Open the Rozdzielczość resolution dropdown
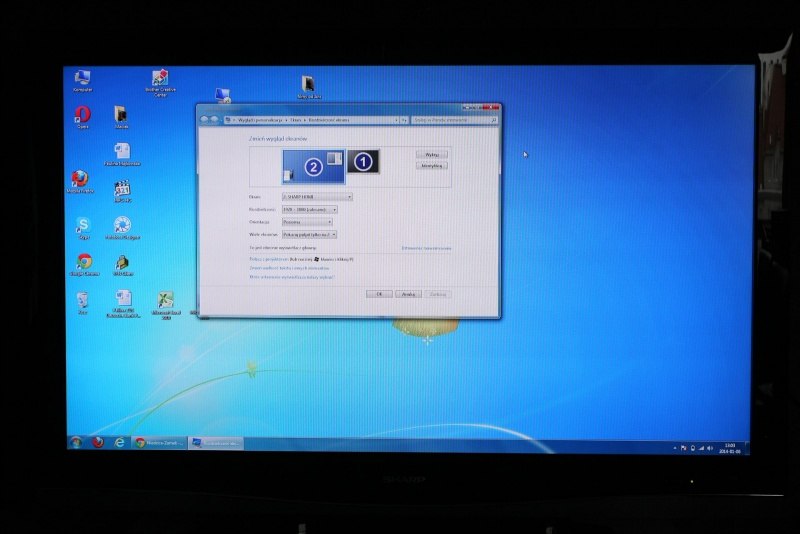Screen dimensions: 800x534 click(309, 209)
